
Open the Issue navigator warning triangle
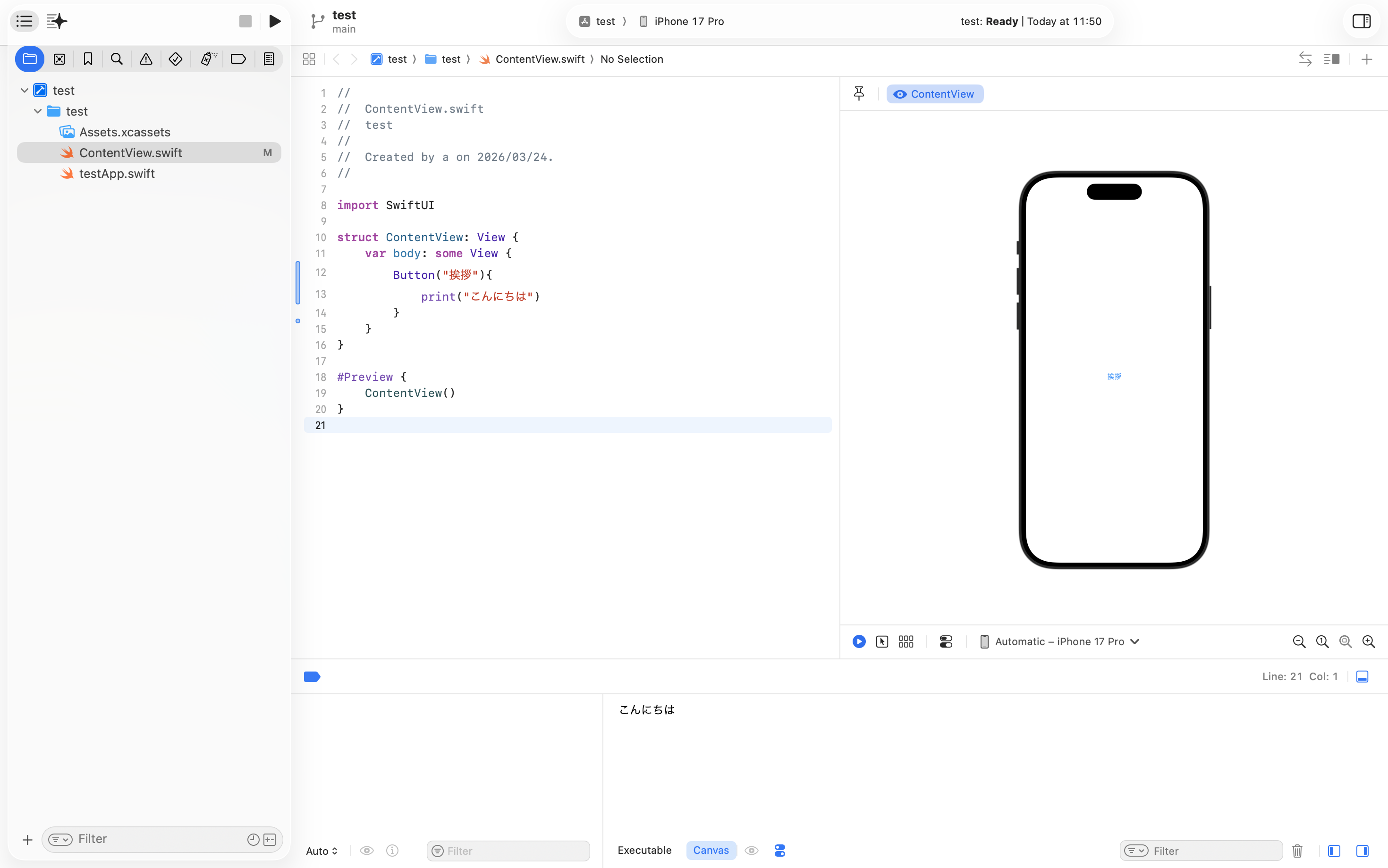click(x=146, y=59)
